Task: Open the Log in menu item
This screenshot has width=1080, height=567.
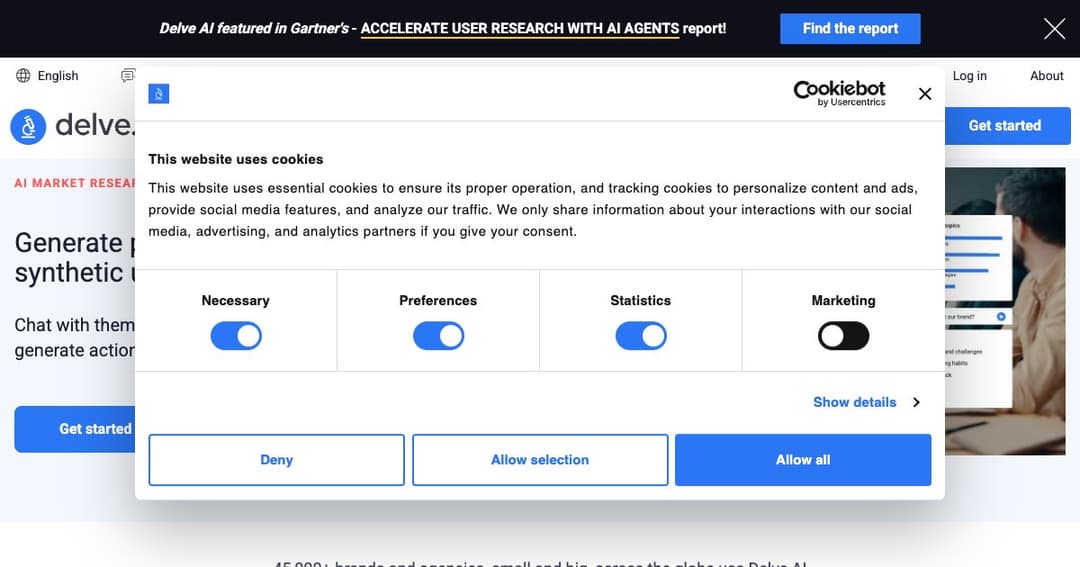Action: pyautogui.click(x=970, y=76)
